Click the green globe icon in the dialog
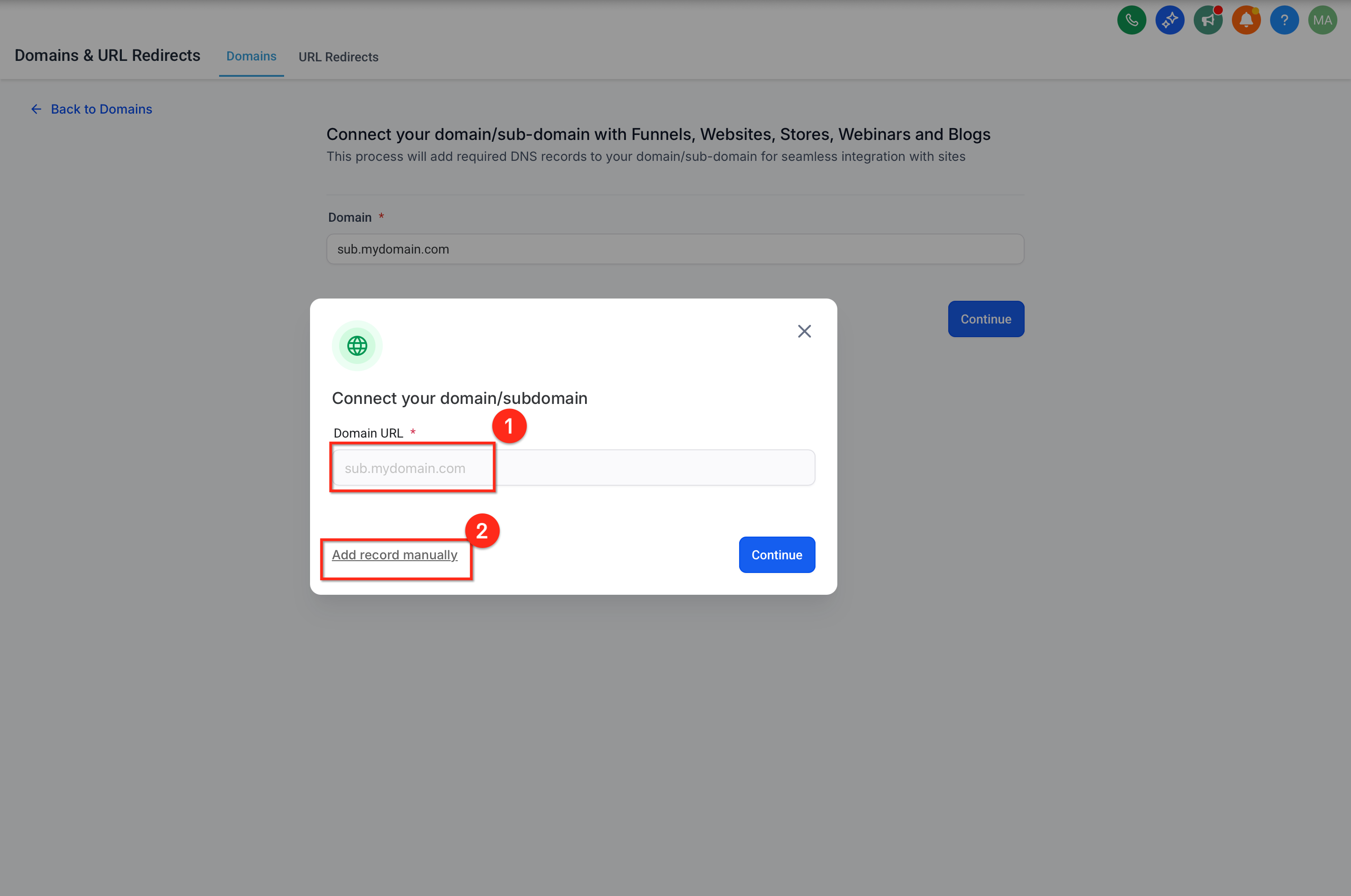Viewport: 1351px width, 896px height. (357, 345)
